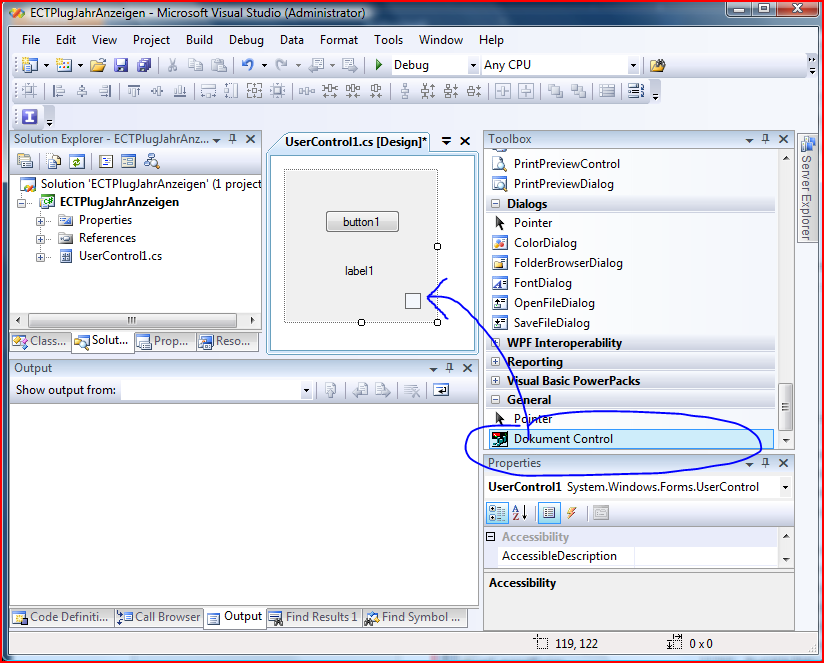The image size is (824, 663).
Task: Open the Show output from dropdown
Action: 306,390
